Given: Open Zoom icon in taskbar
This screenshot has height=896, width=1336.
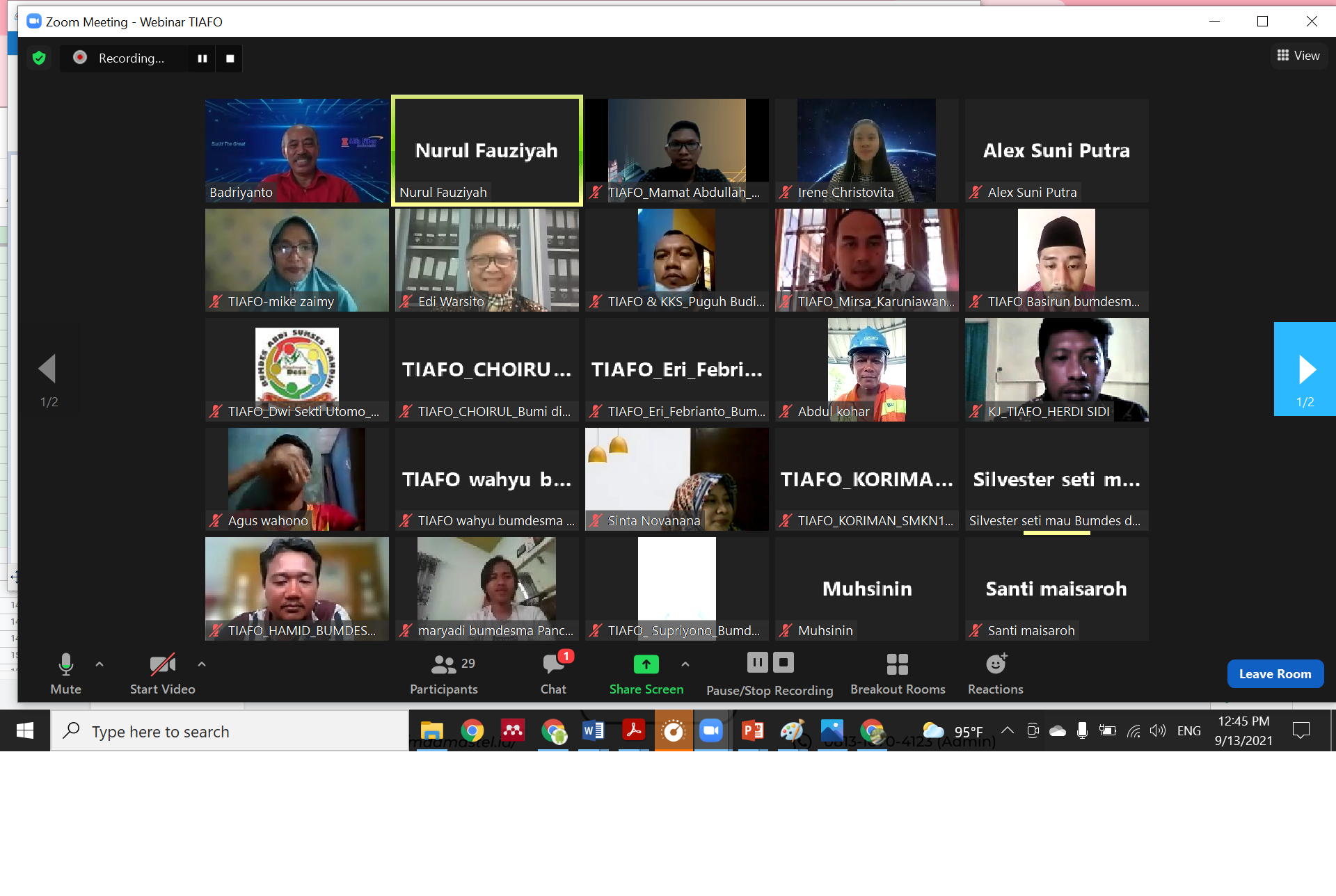Looking at the screenshot, I should [x=711, y=731].
